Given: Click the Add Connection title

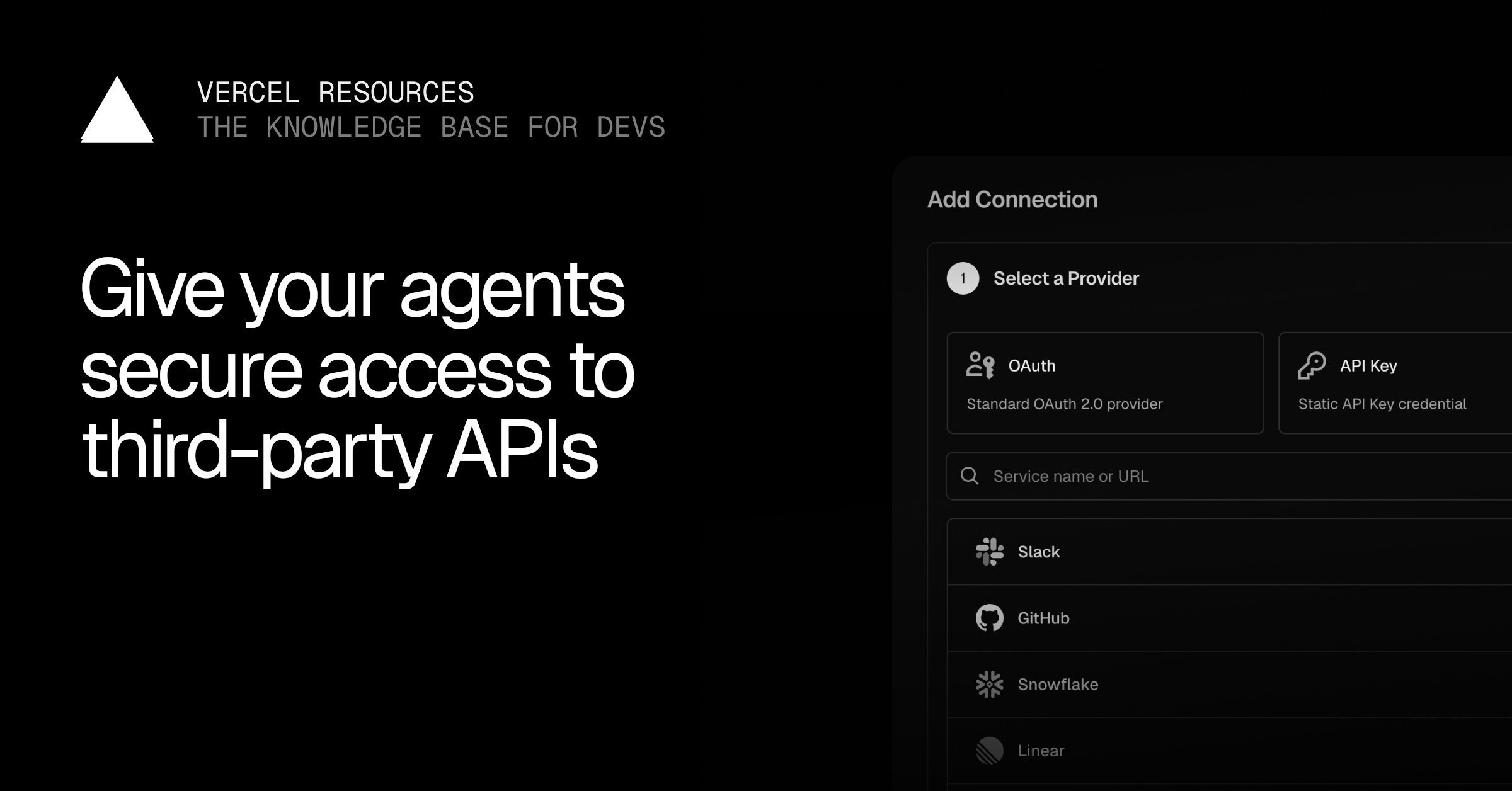Looking at the screenshot, I should click(1012, 200).
